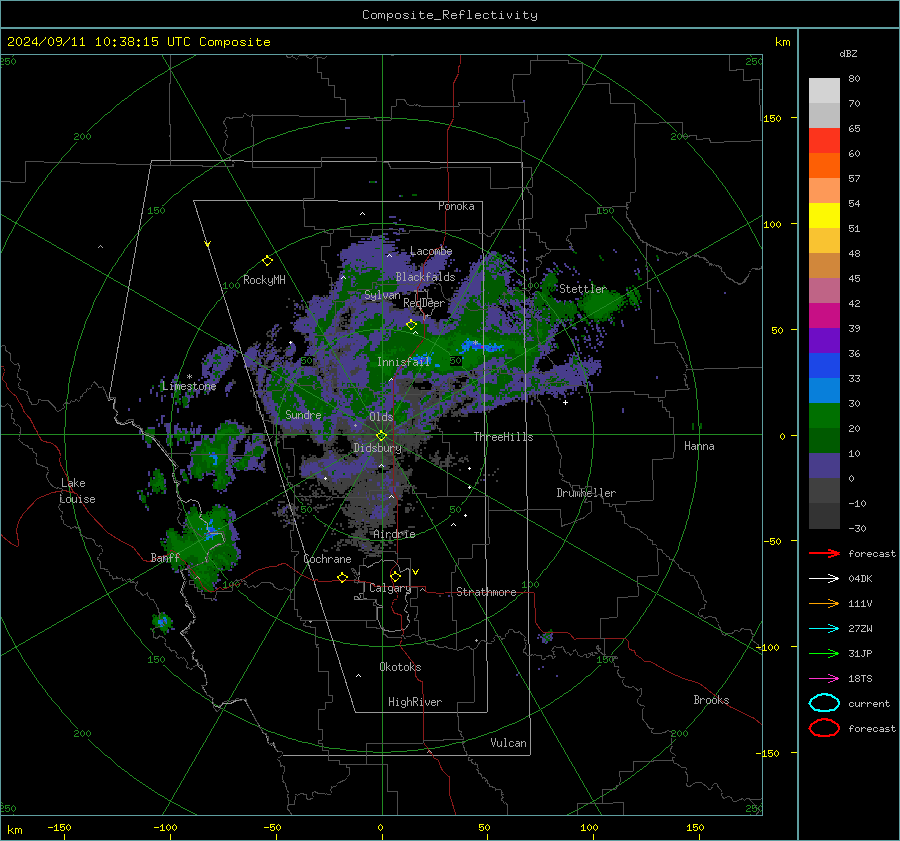The height and width of the screenshot is (841, 900).
Task: Click the Drumheller town label
Action: coord(586,493)
